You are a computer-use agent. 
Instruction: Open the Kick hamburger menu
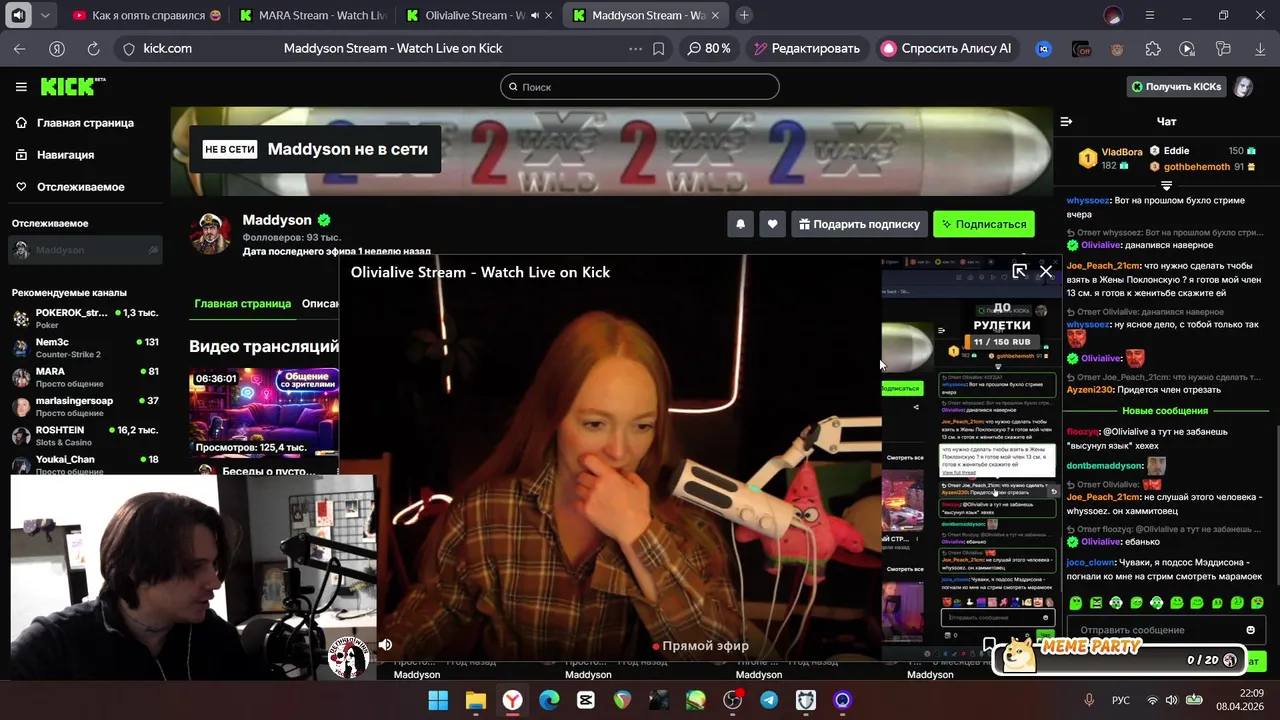tap(21, 87)
